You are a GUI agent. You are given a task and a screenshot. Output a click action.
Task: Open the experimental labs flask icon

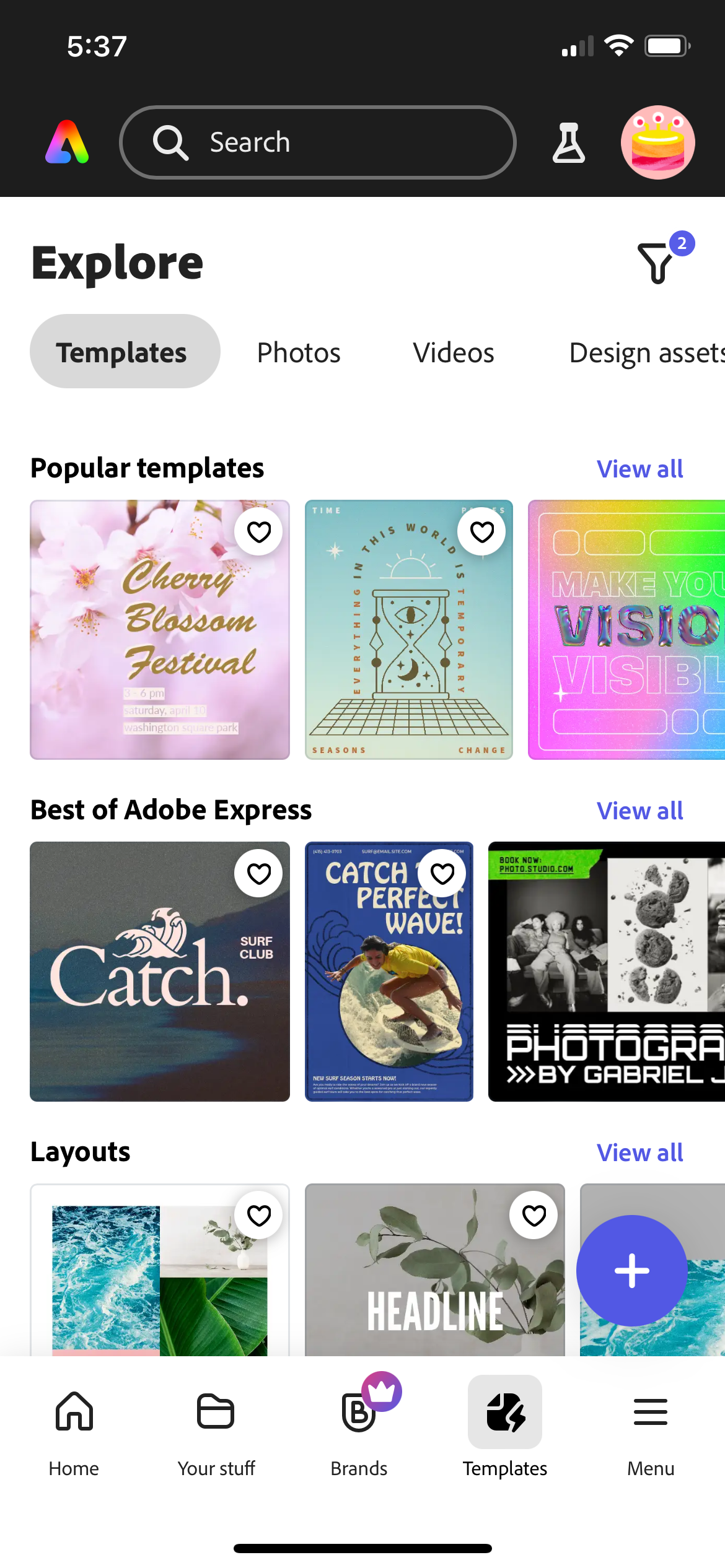click(568, 142)
